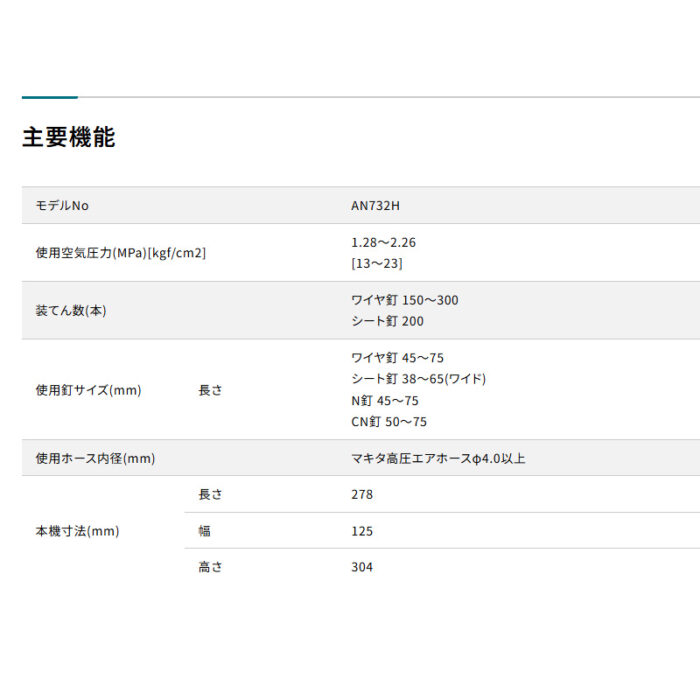Click the シート釘 38～65(ワイド) entry
This screenshot has width=700, height=700.
pos(419,379)
